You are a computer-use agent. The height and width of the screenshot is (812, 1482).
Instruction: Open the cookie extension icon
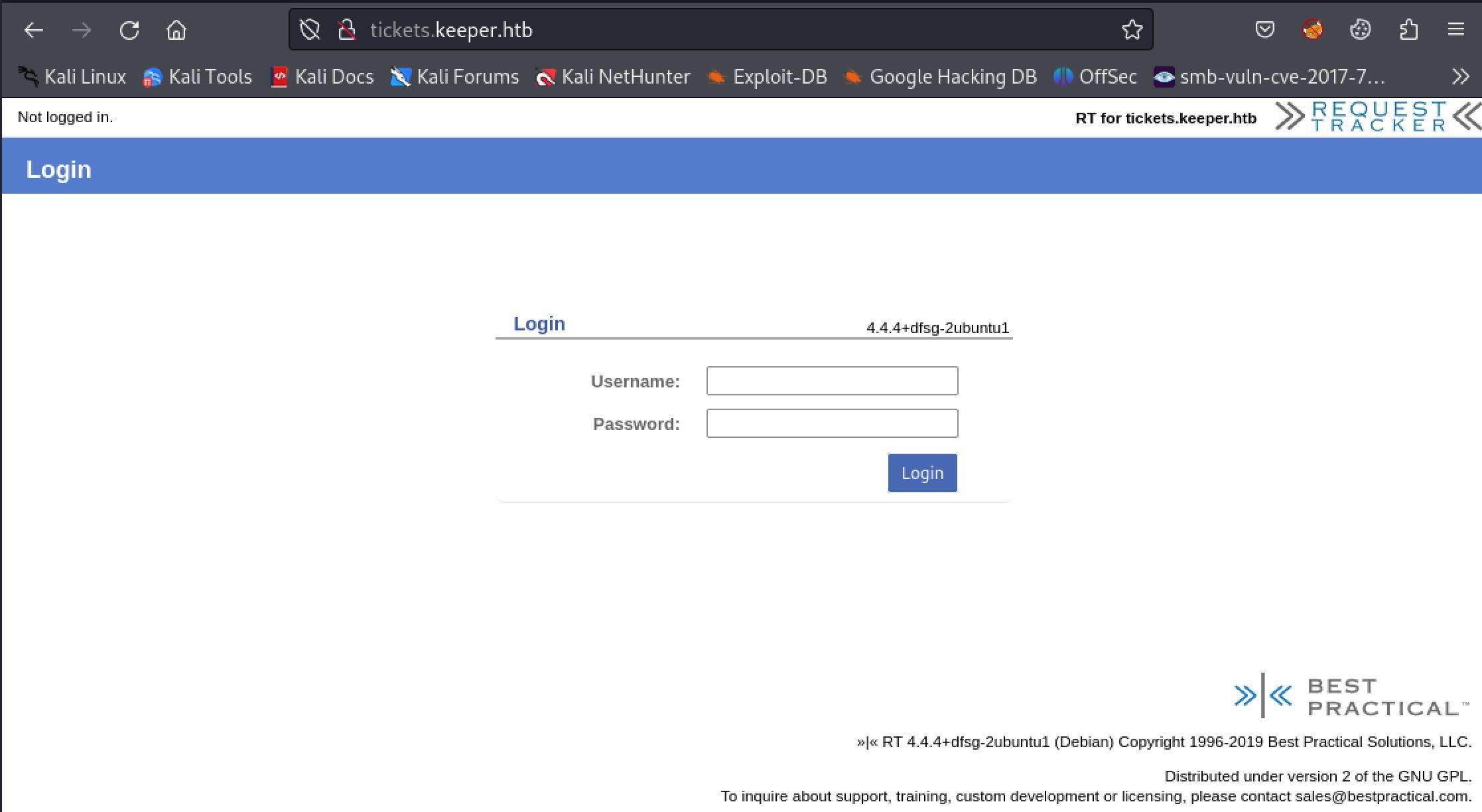1360,30
